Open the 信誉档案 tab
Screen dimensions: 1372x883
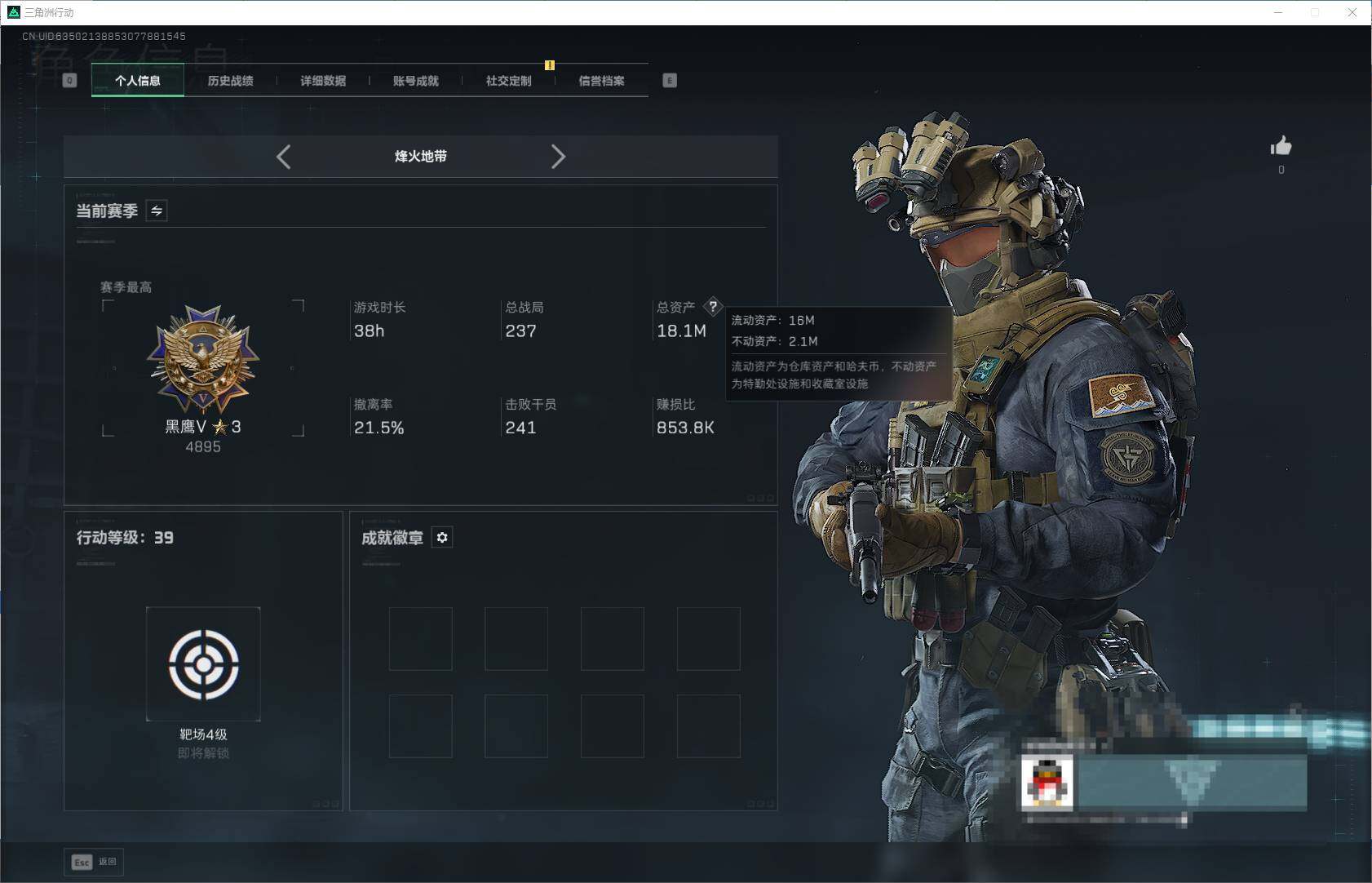601,81
